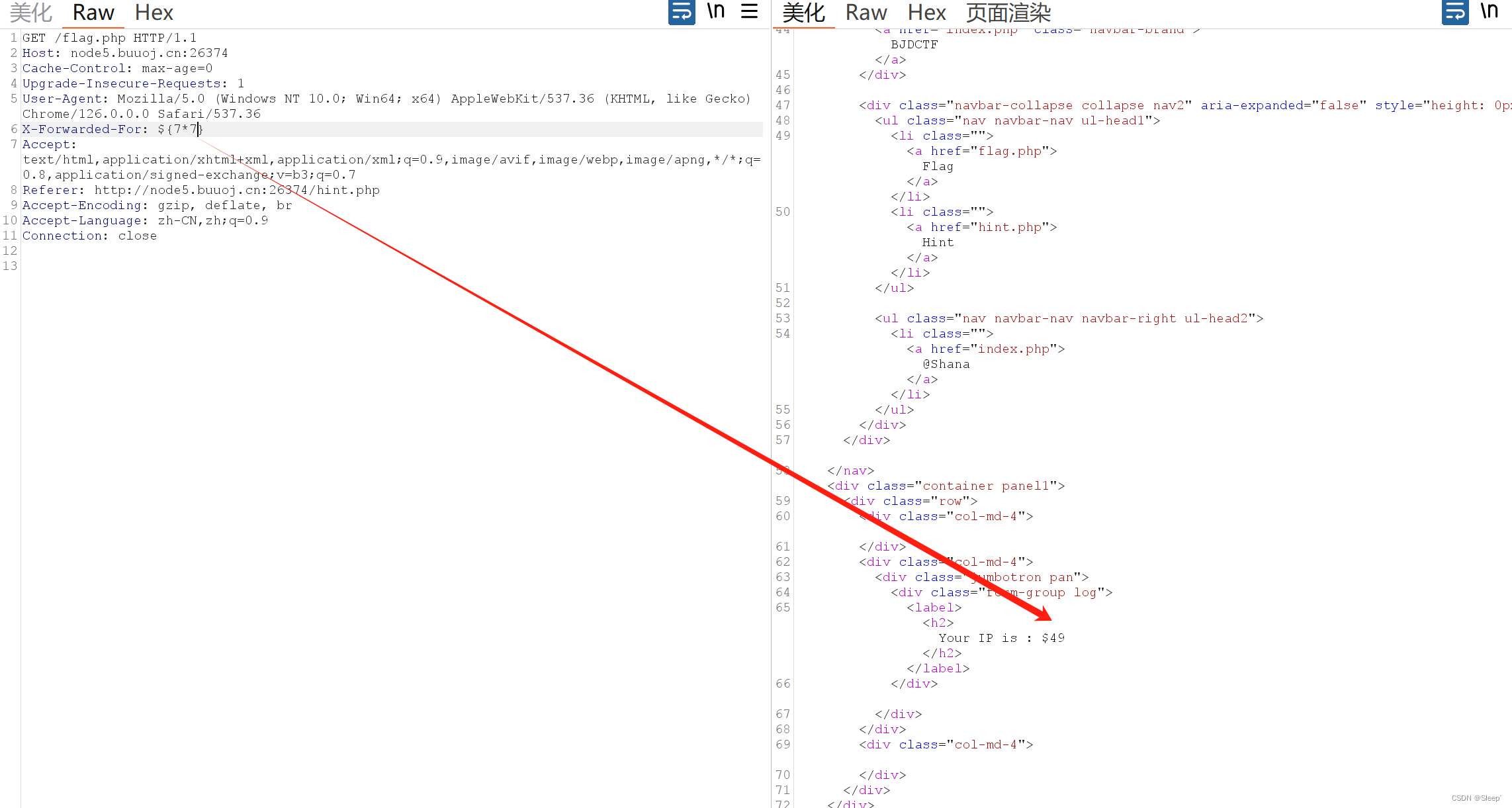1512x808 pixels.
Task: Toggle word wrap in the request editor
Action: 682,13
